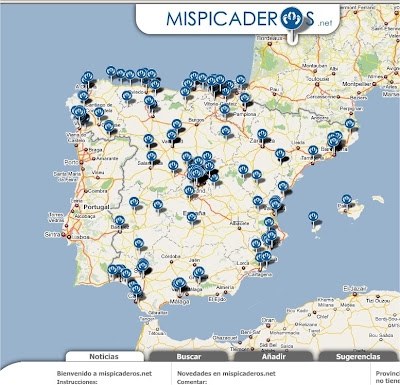The image size is (400, 385).
Task: Select the Sugerencias tab
Action: (358, 356)
